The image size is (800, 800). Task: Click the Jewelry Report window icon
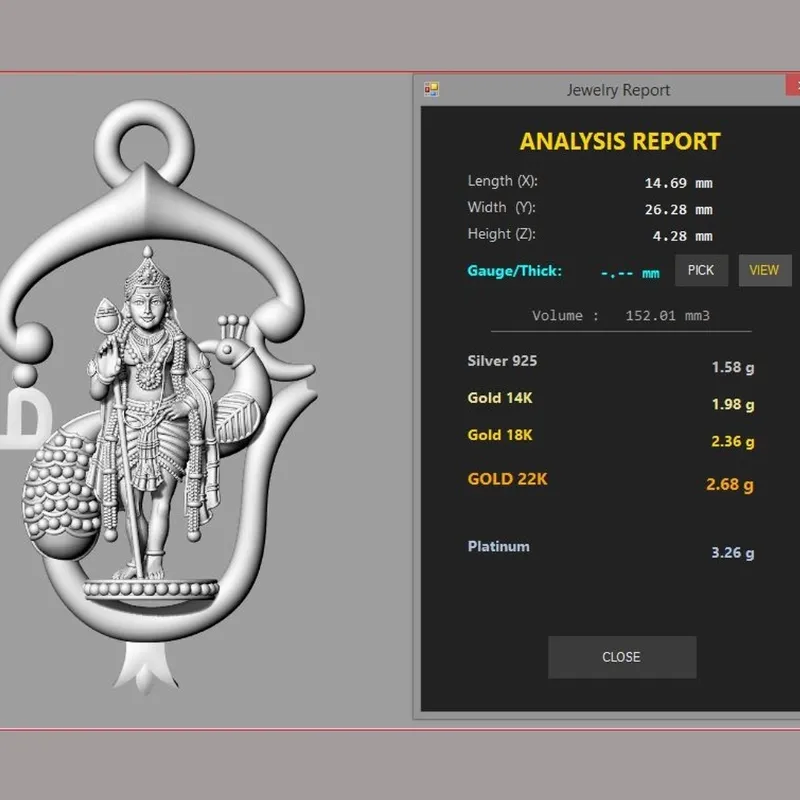[431, 90]
